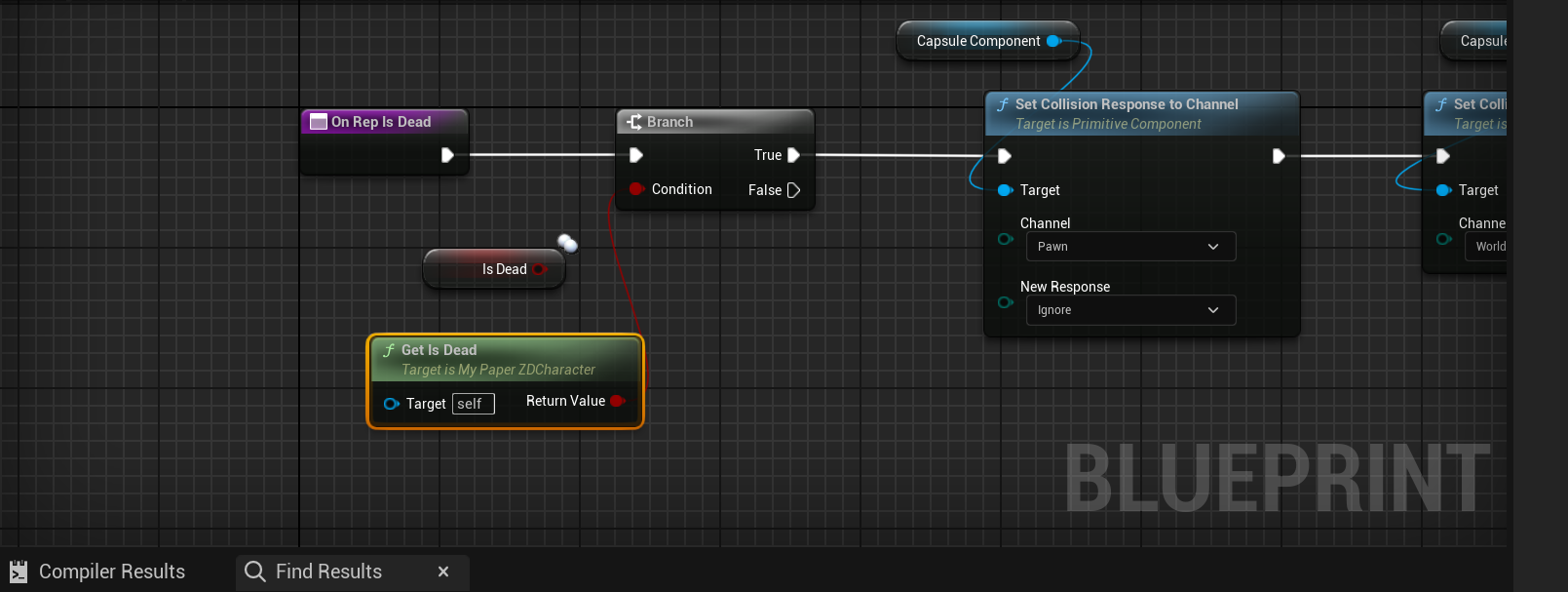The width and height of the screenshot is (1568, 592).
Task: Click the Channel enum input pin
Action: coord(1006,239)
